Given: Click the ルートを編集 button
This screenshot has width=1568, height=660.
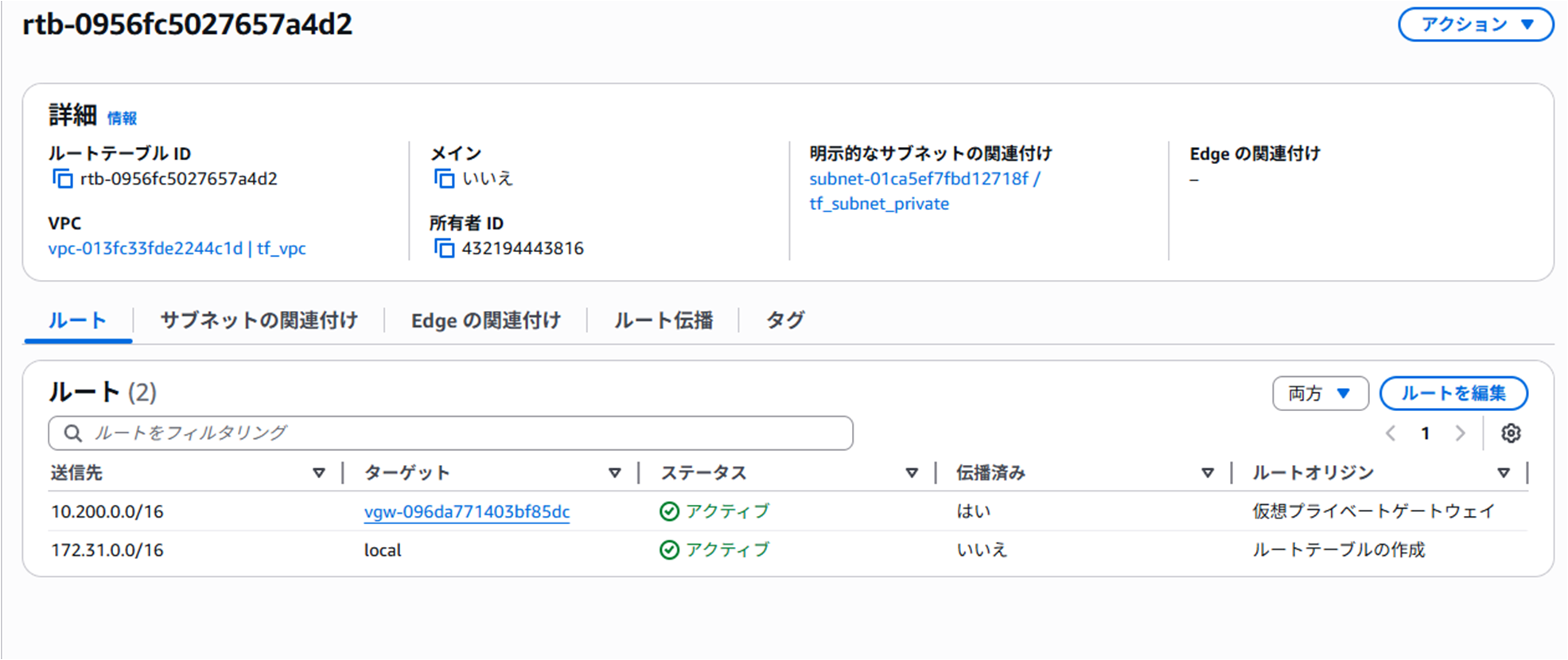Looking at the screenshot, I should [1453, 394].
